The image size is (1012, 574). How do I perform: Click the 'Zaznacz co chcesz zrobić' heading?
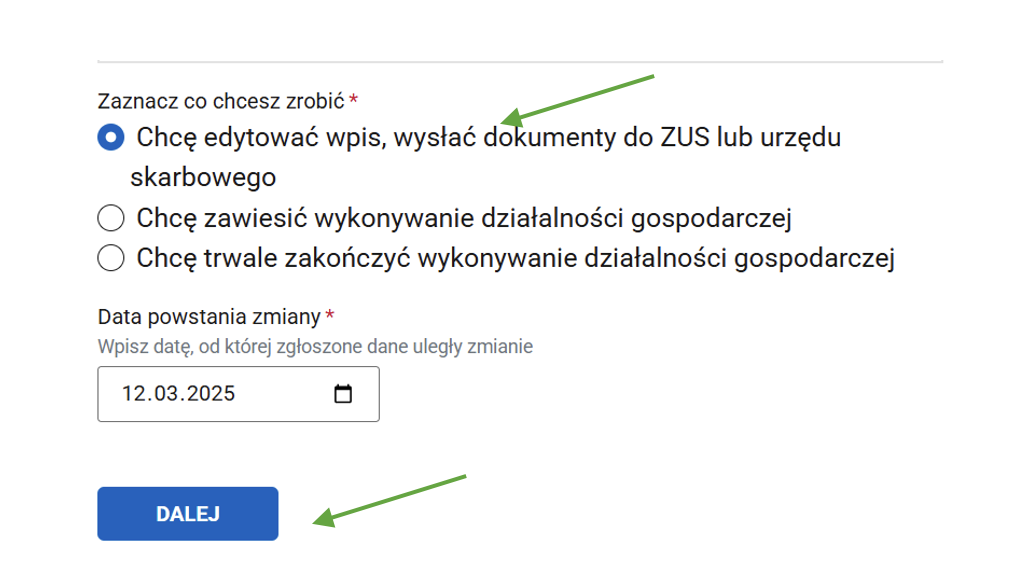(x=221, y=101)
